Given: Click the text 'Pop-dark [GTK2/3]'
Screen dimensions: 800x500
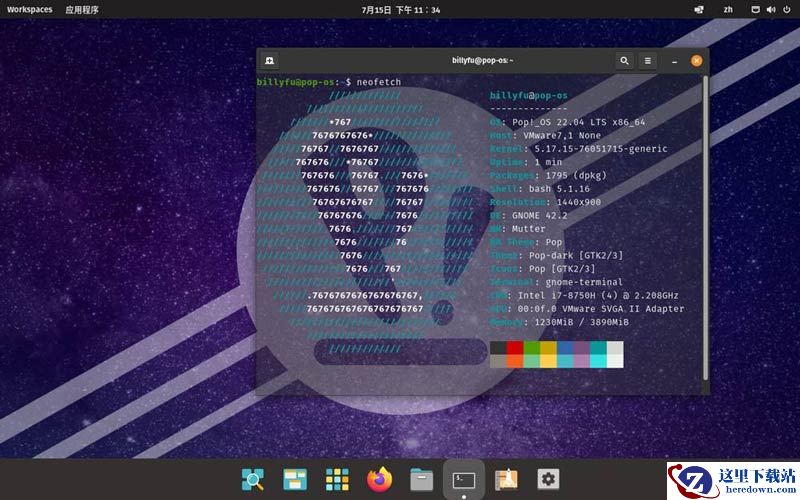Looking at the screenshot, I should [576, 255].
